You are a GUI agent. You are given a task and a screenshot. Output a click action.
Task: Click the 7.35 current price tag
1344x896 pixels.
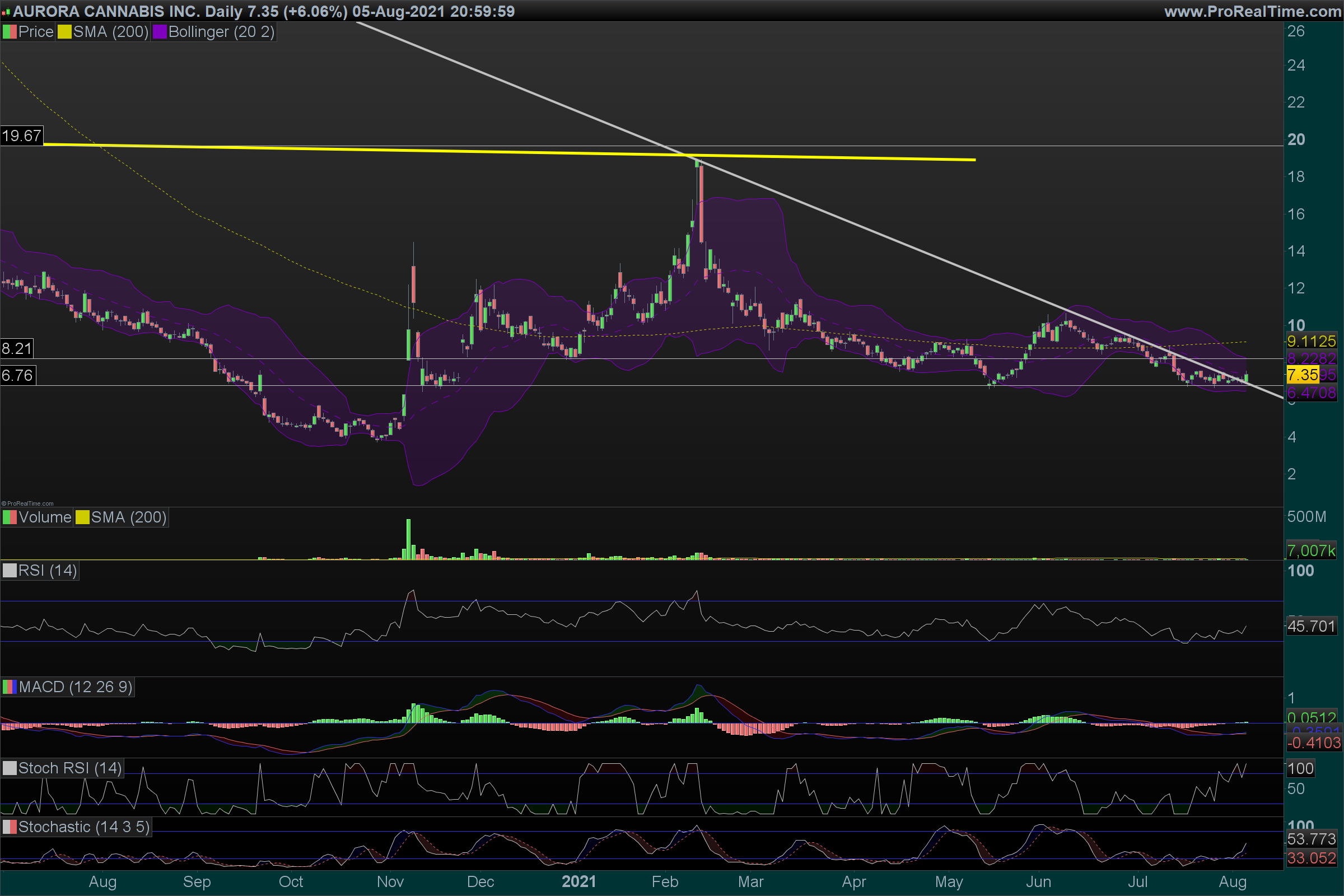coord(1303,375)
